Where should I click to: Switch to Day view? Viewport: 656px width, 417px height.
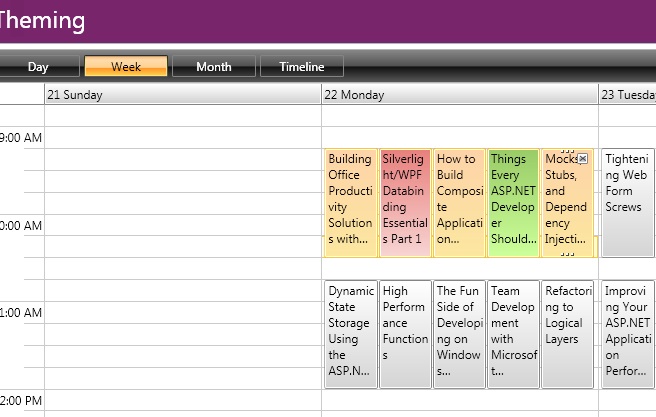38,67
